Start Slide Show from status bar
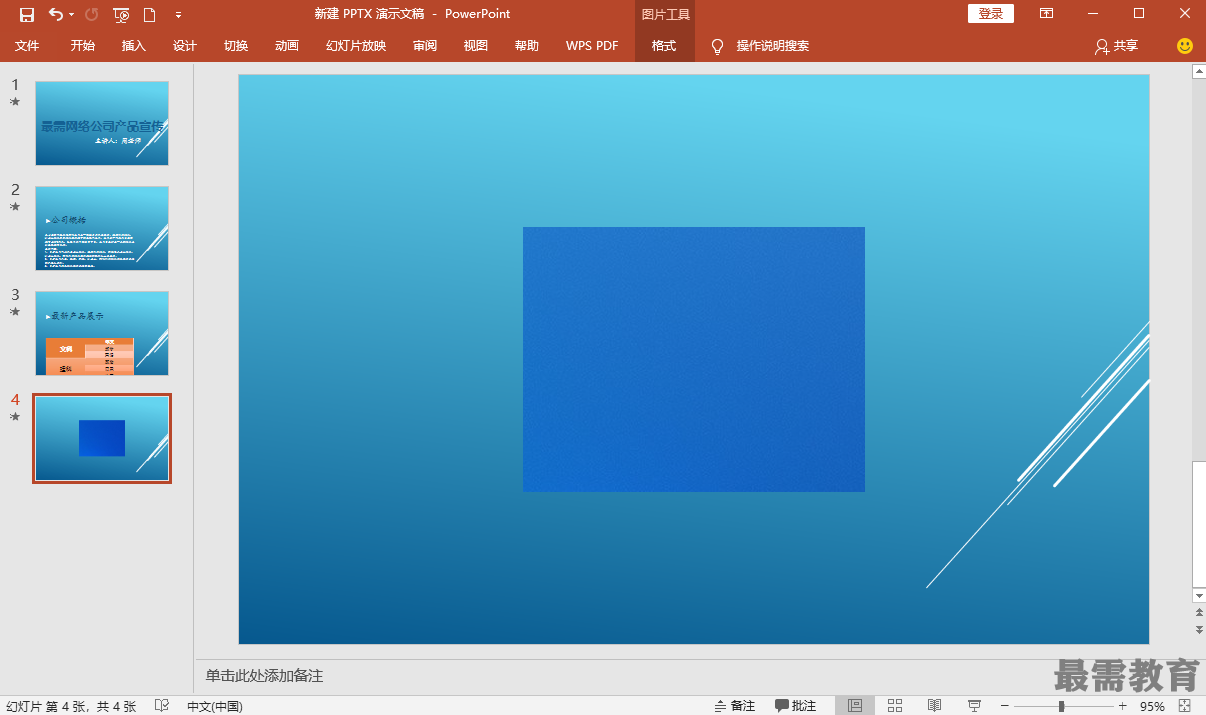Viewport: 1206px width, 715px height. pos(974,706)
